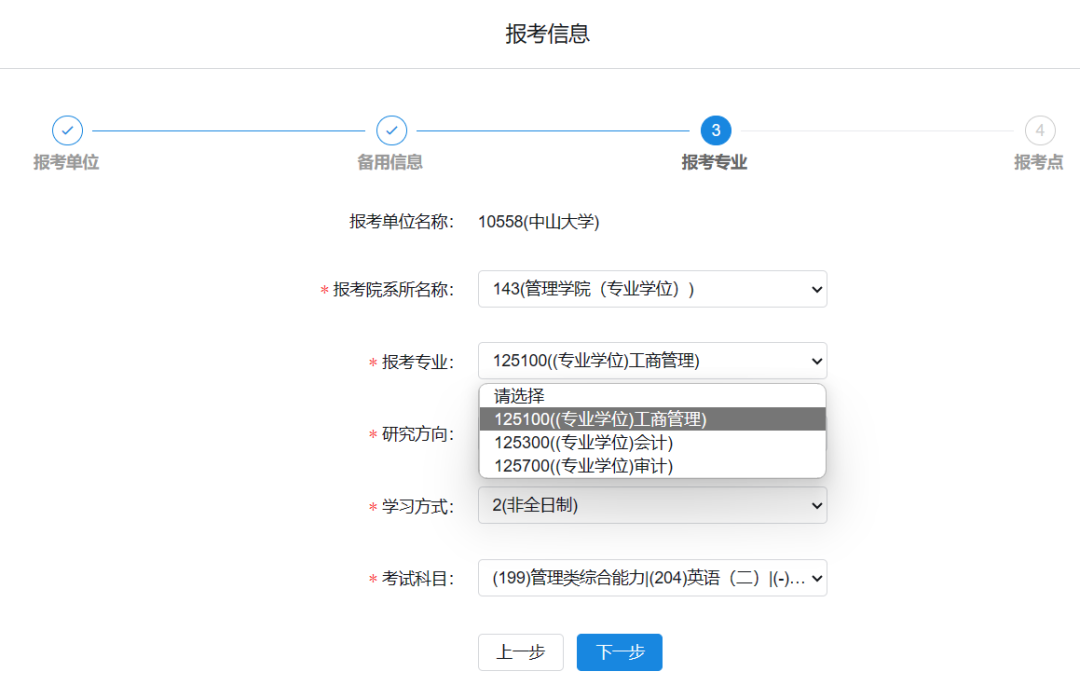Click the 10558(中山大学) unit name text
This screenshot has width=1080, height=685.
[x=538, y=222]
